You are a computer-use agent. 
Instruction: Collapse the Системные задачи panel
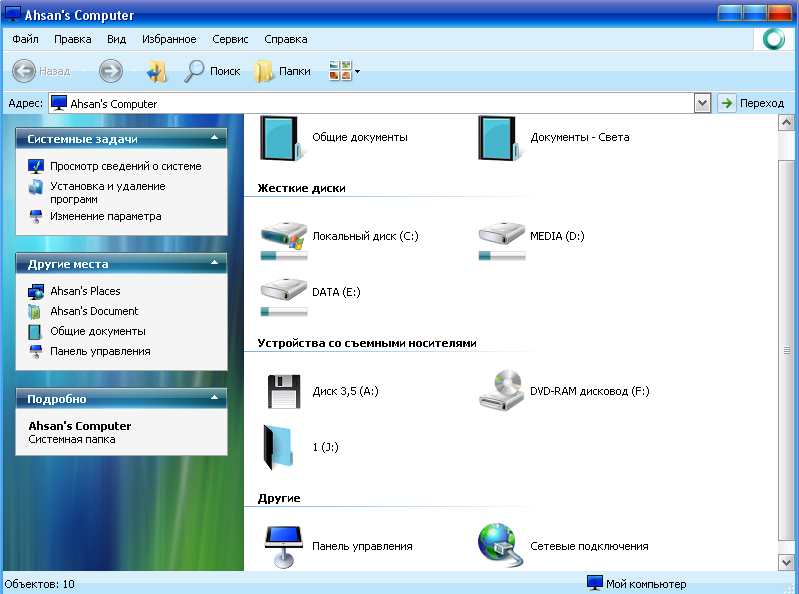[215, 138]
